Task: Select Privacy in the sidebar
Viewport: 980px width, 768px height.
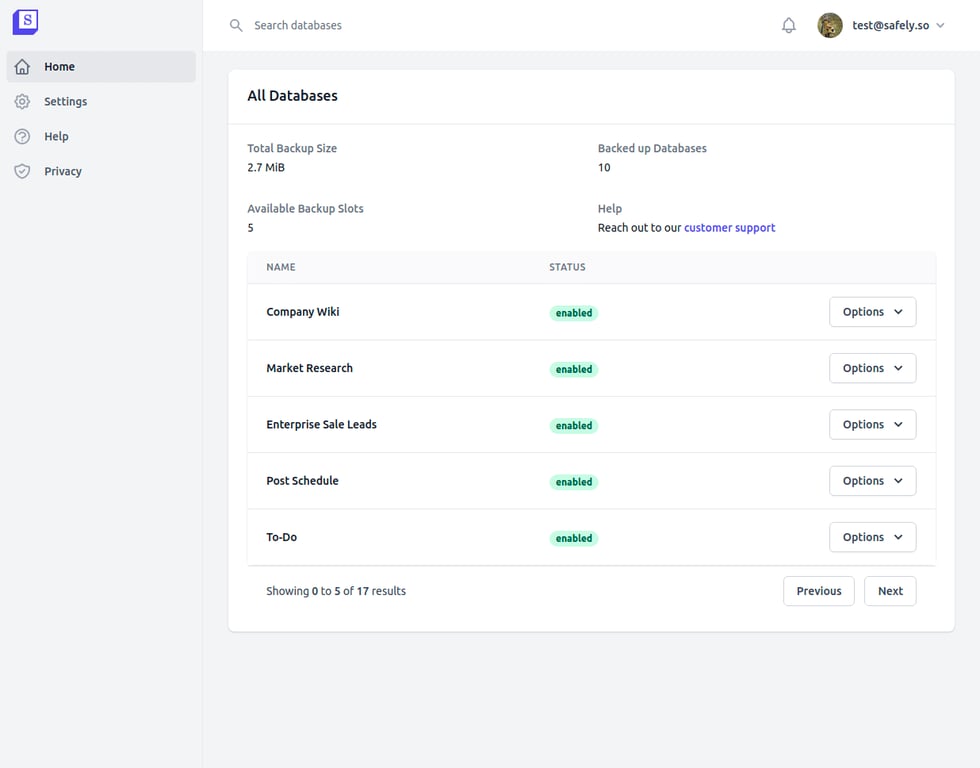Action: 63,172
